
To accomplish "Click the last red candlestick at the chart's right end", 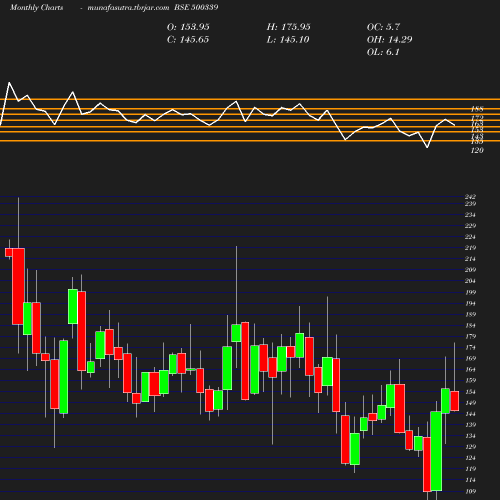I will (x=455, y=401).
